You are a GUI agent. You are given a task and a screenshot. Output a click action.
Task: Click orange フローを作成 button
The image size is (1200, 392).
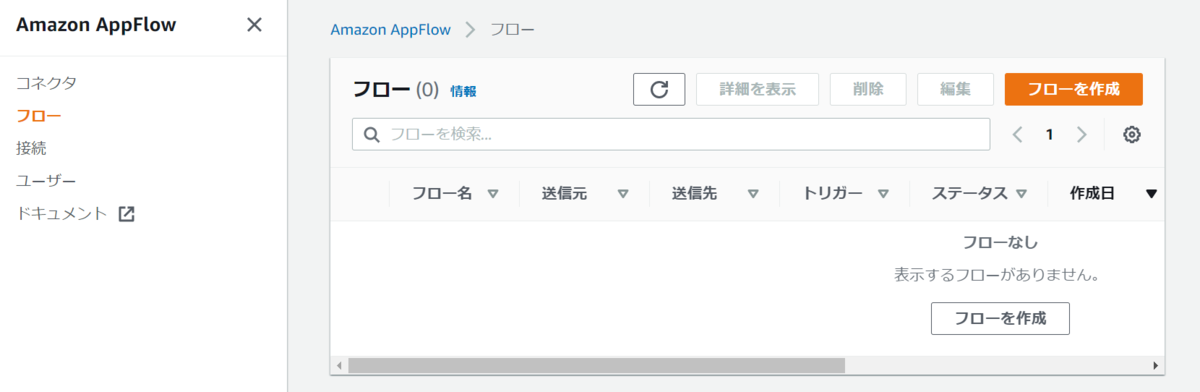(1074, 89)
